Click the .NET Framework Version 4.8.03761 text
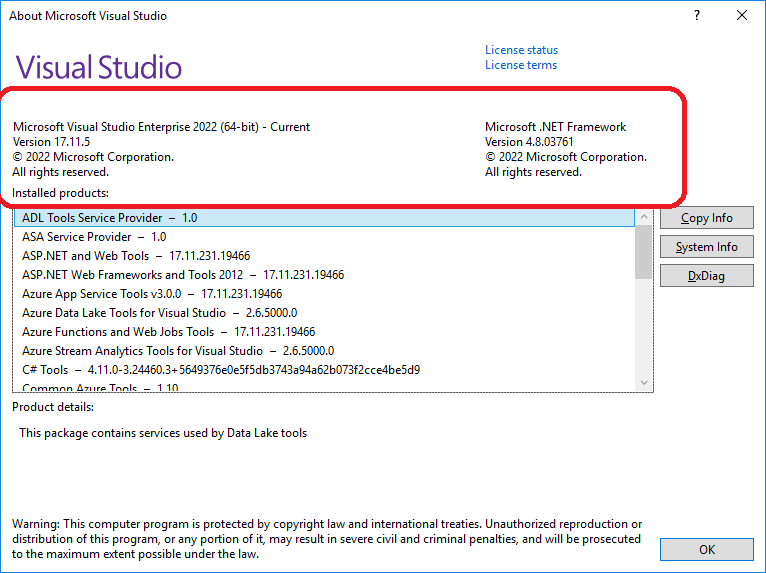This screenshot has height=573, width=766. (x=529, y=142)
